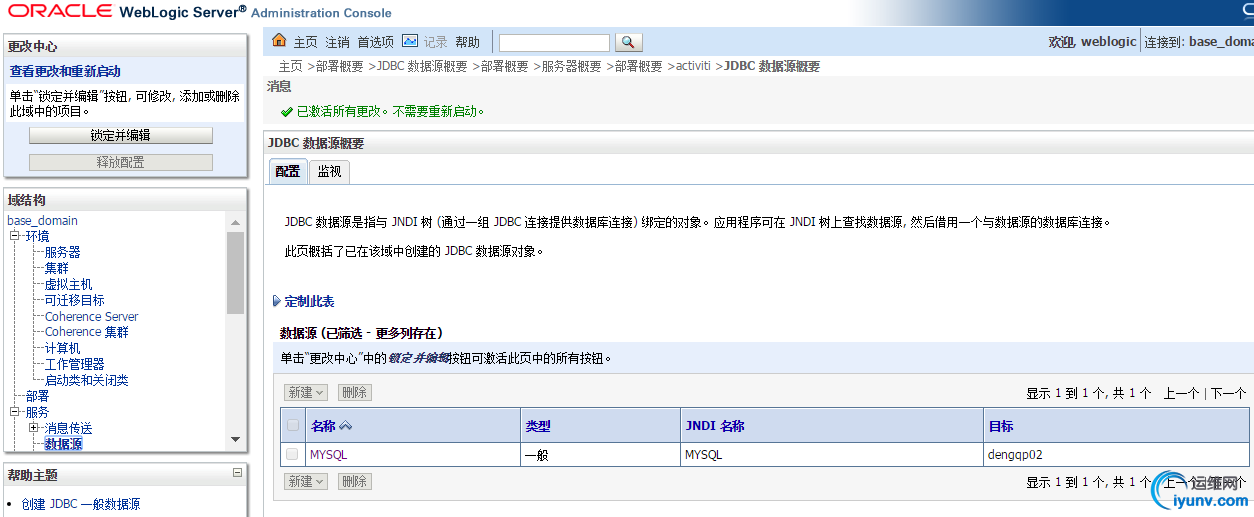Select 集群 in the domain tree
1254x517 pixels.
[x=56, y=268]
